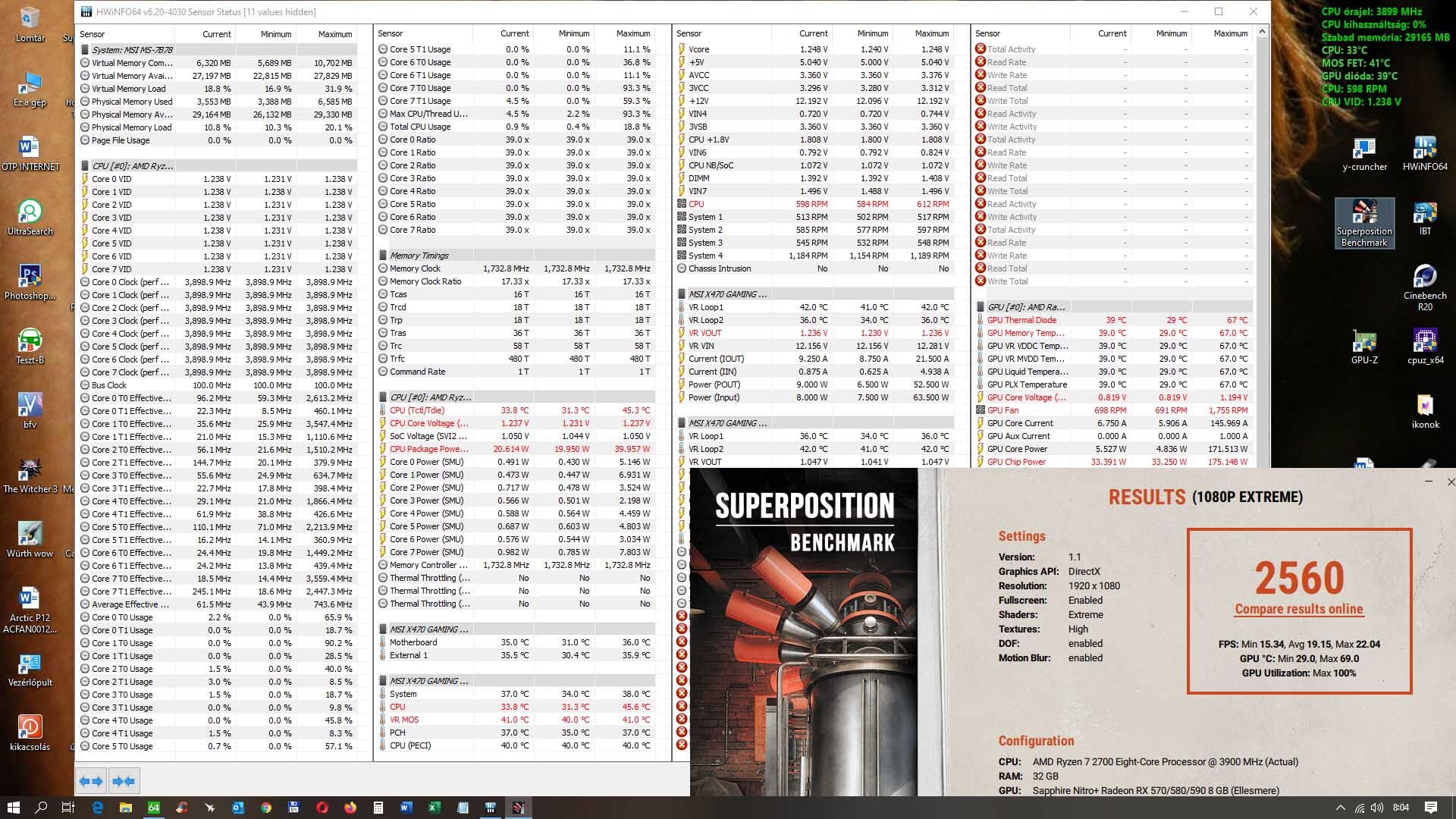This screenshot has height=819, width=1456.
Task: Select 'System: MSI MS-7B78' section row
Action: point(217,50)
